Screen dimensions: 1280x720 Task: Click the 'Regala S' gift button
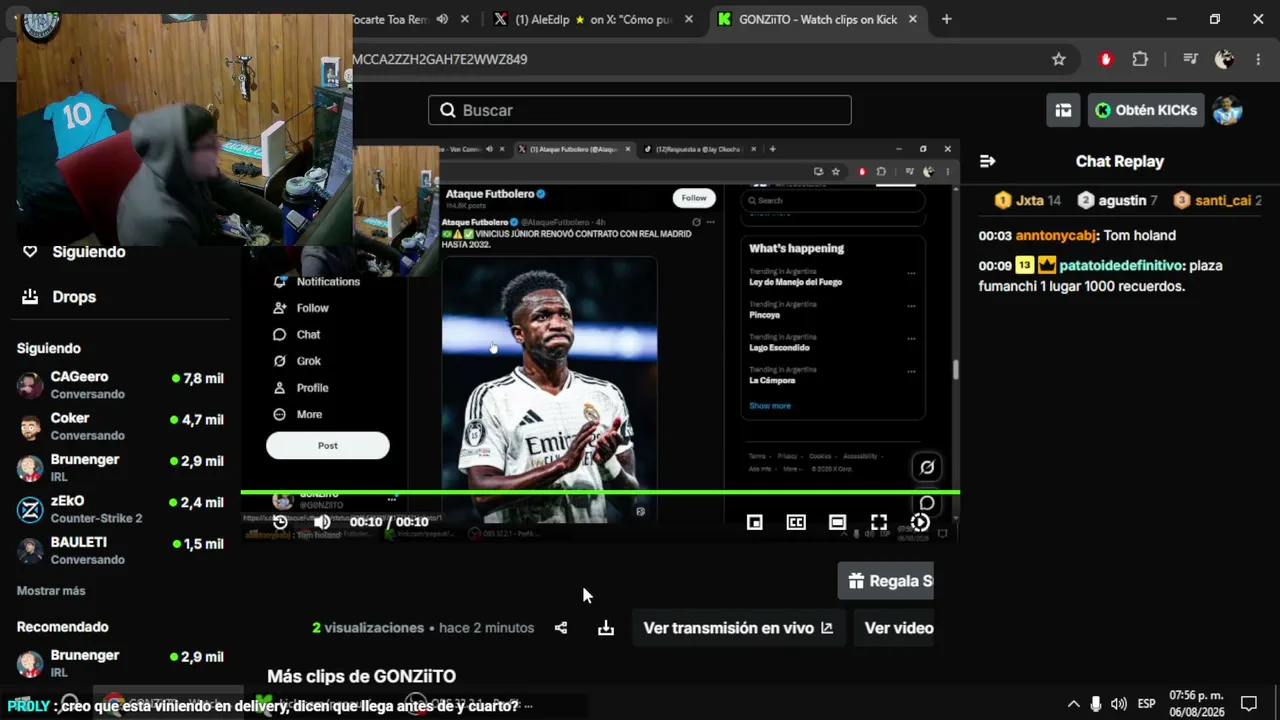click(886, 581)
